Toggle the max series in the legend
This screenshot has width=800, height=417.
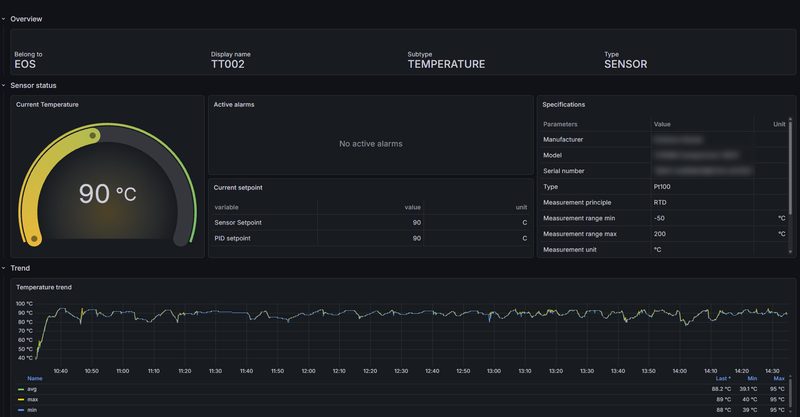tap(33, 400)
